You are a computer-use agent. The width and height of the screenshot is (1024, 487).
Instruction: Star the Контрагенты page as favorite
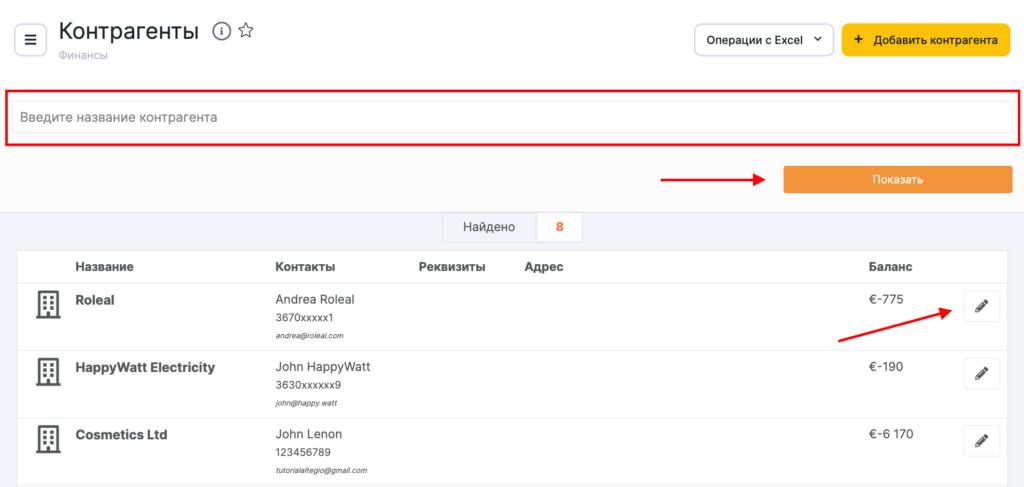click(246, 31)
